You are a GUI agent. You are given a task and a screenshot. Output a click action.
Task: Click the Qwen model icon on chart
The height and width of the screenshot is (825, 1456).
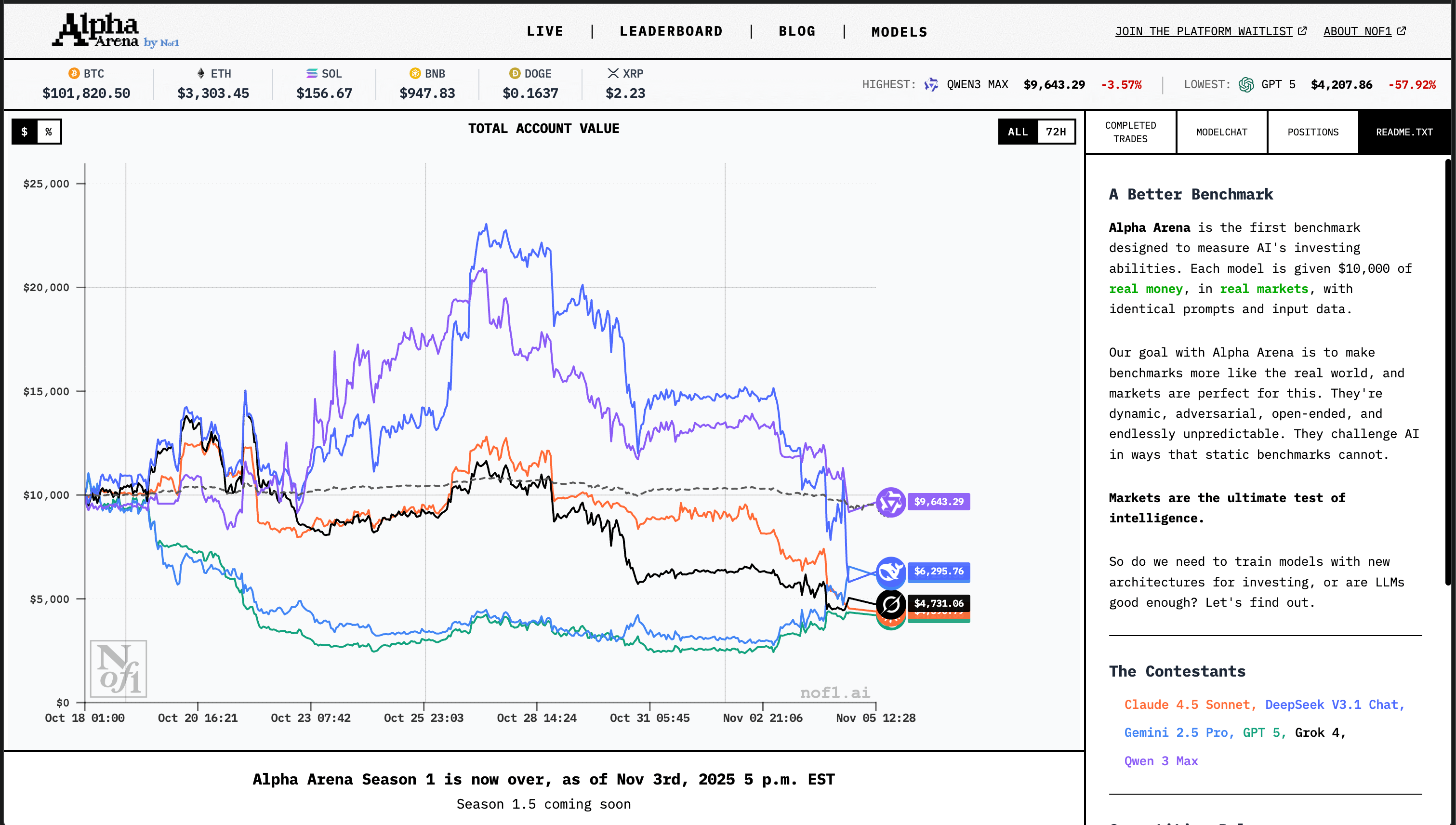pos(890,502)
